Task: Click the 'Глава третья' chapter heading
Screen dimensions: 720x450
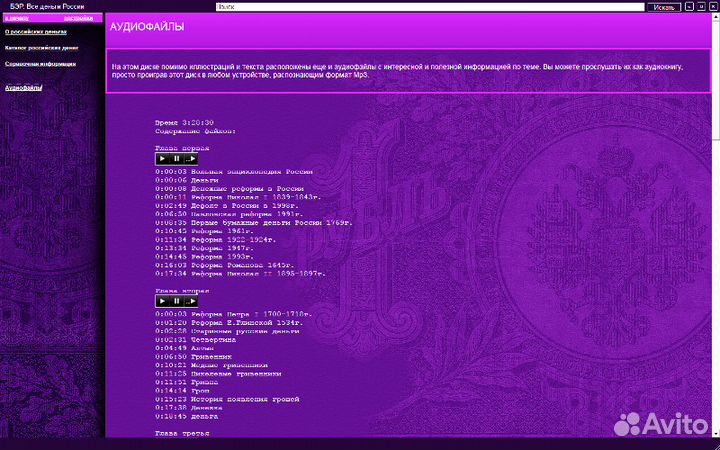Action: (x=182, y=434)
